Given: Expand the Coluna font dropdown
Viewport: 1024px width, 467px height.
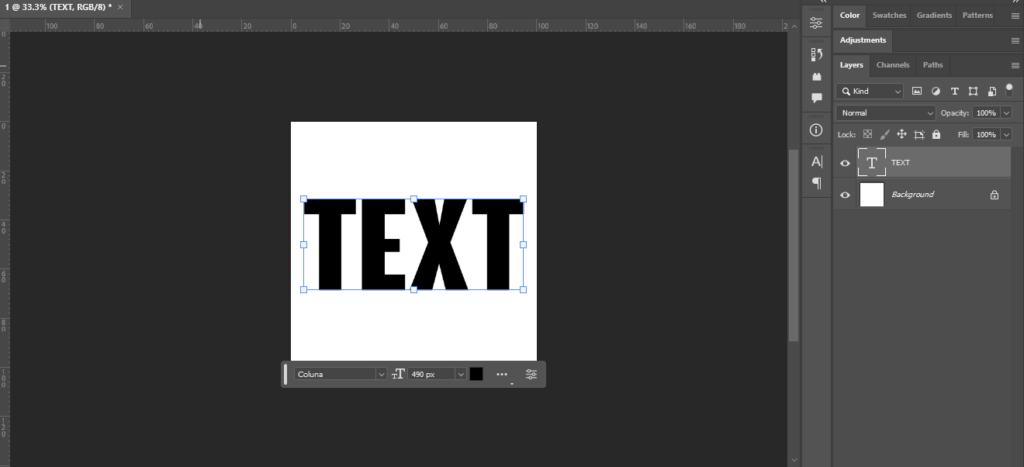Looking at the screenshot, I should point(380,374).
